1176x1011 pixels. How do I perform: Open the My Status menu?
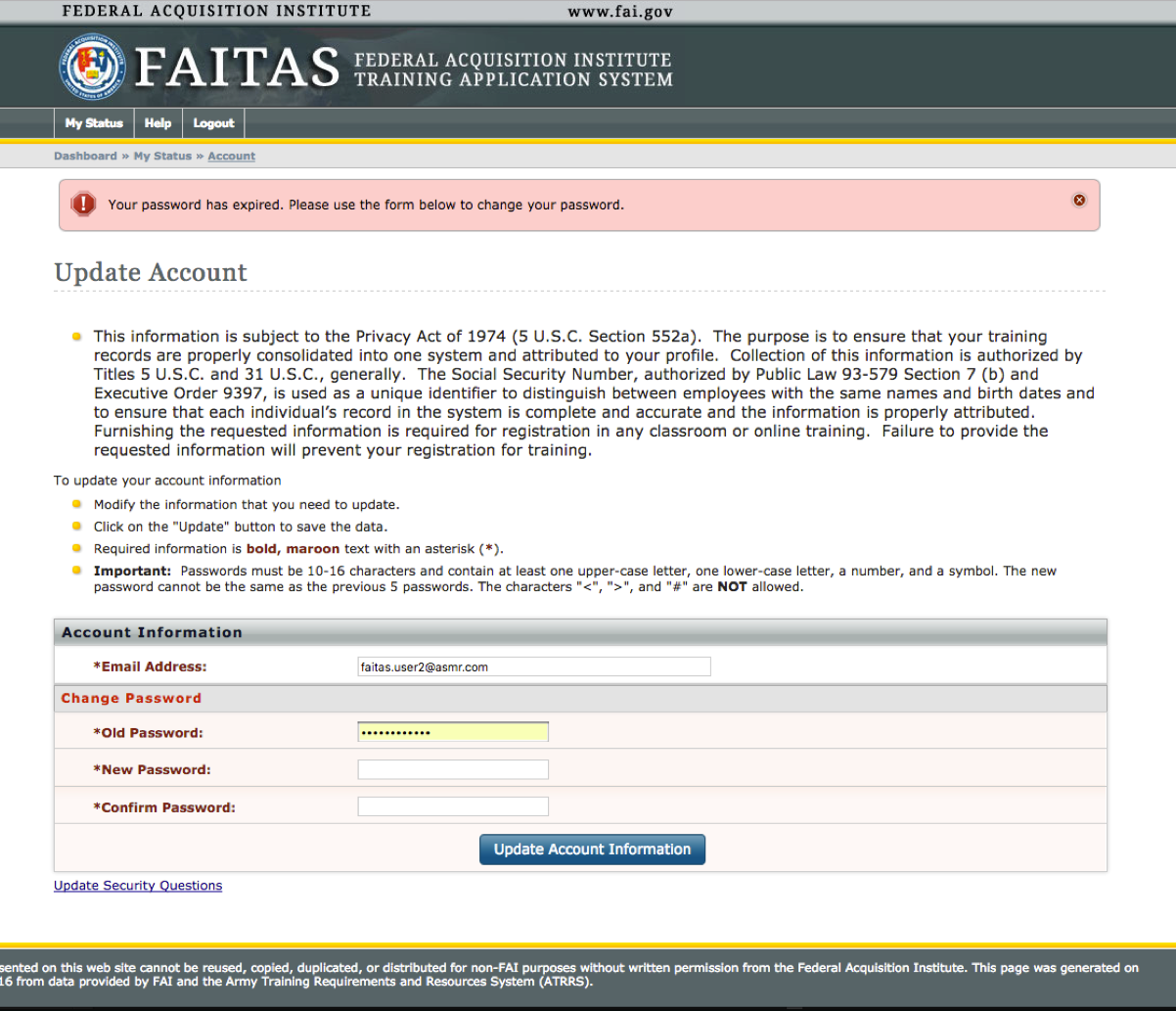94,123
